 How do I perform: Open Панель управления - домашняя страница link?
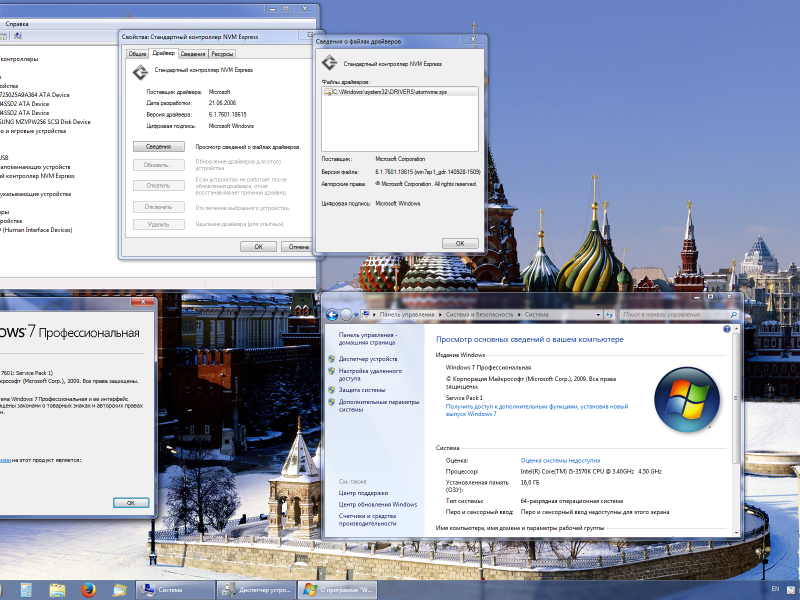(367, 339)
